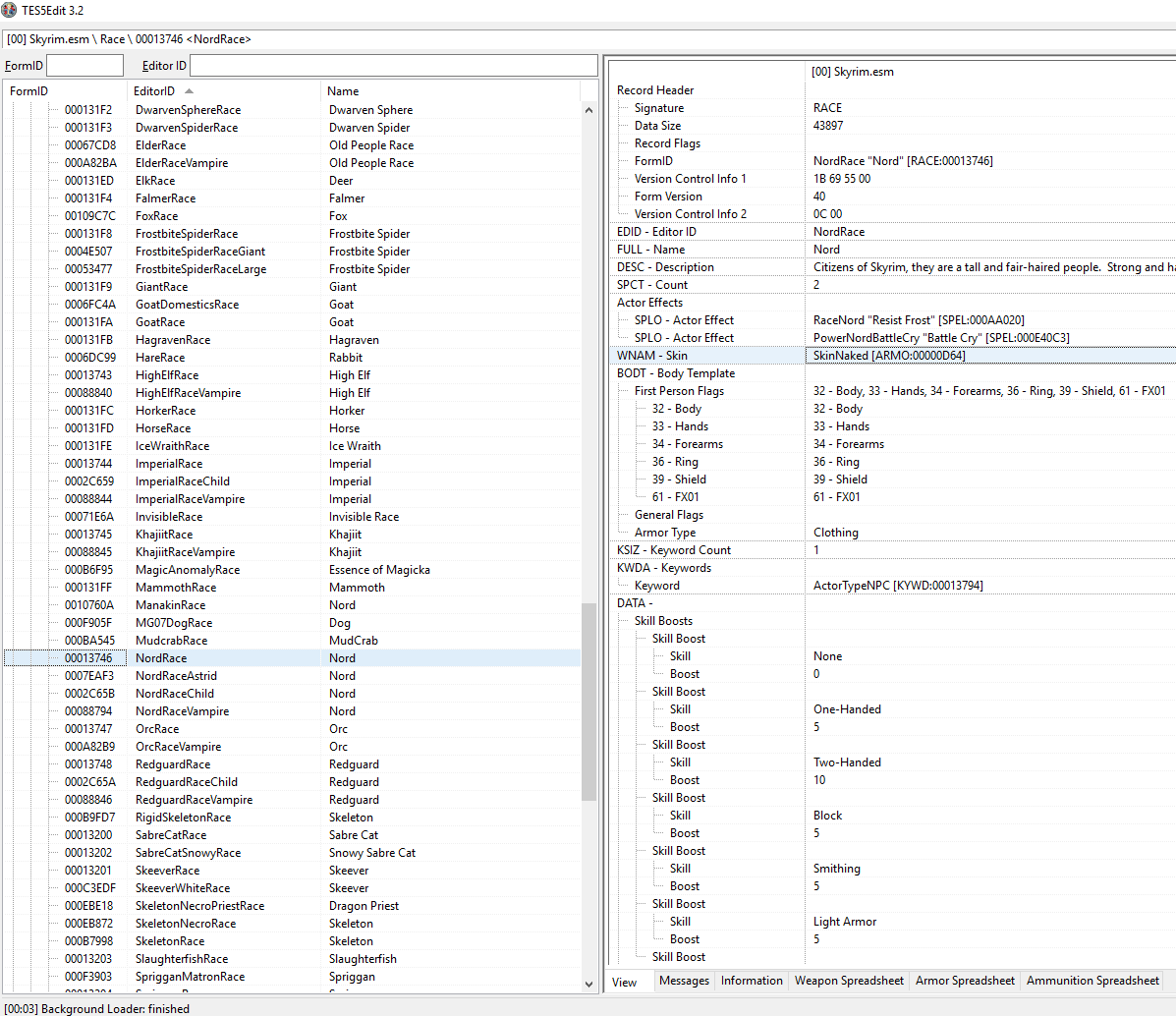Click the WNAM - Skin field row
Image resolution: width=1176 pixels, height=1016 pixels.
pyautogui.click(x=894, y=356)
